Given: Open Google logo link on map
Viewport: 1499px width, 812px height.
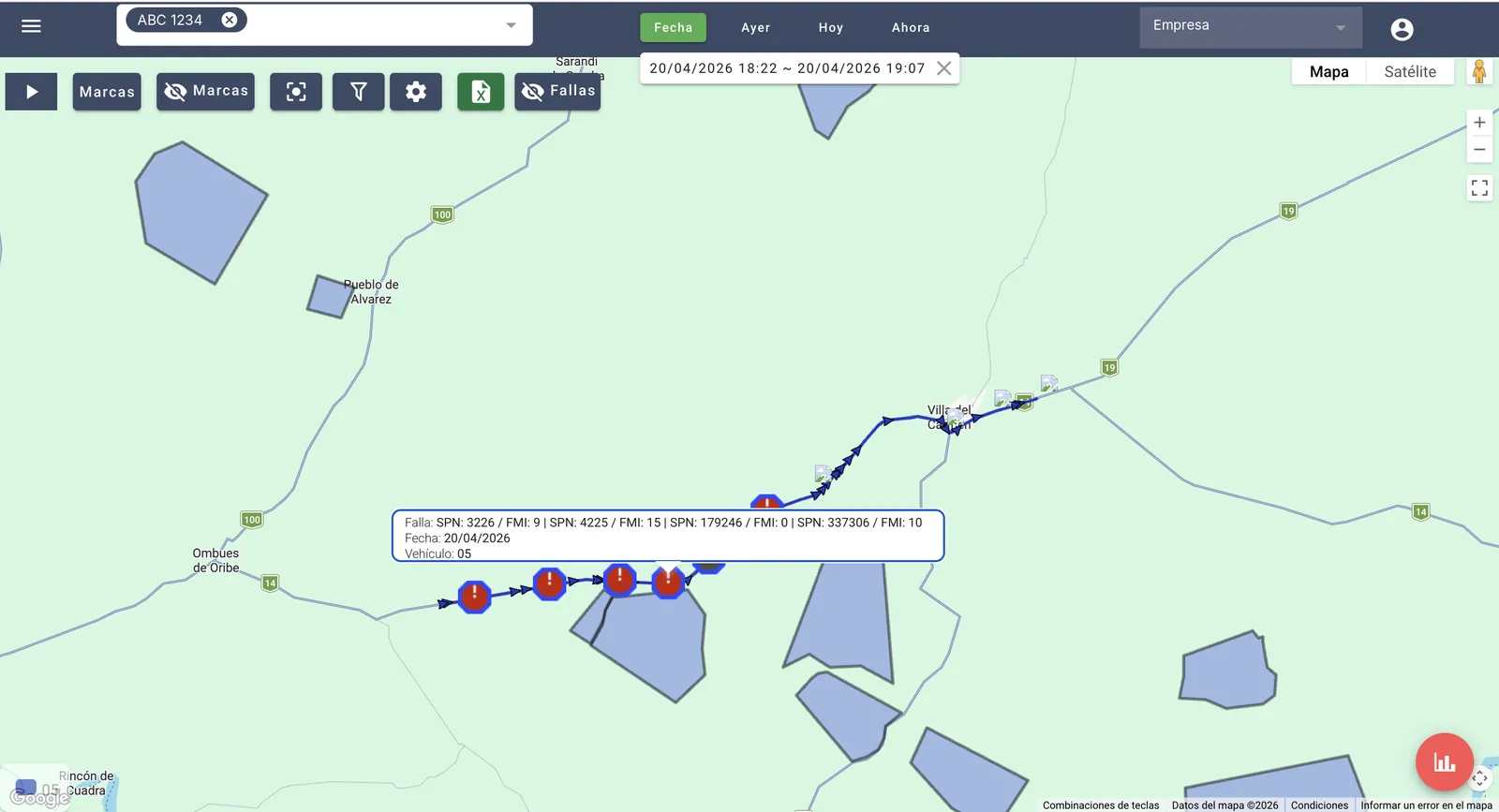Looking at the screenshot, I should click(39, 797).
